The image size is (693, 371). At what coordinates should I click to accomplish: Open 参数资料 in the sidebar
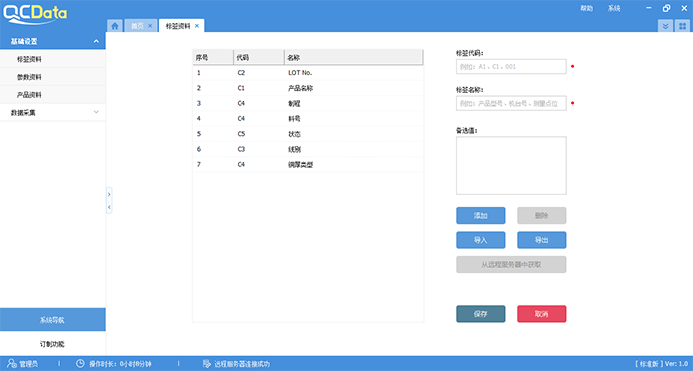53,77
